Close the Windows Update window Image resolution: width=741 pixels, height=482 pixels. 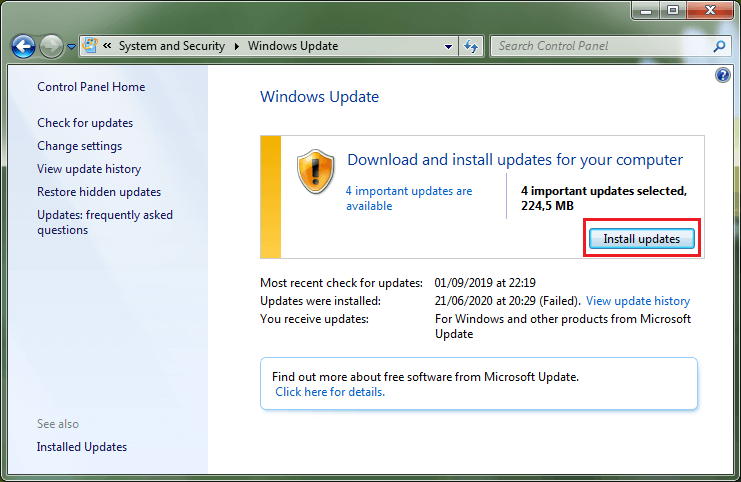710,10
